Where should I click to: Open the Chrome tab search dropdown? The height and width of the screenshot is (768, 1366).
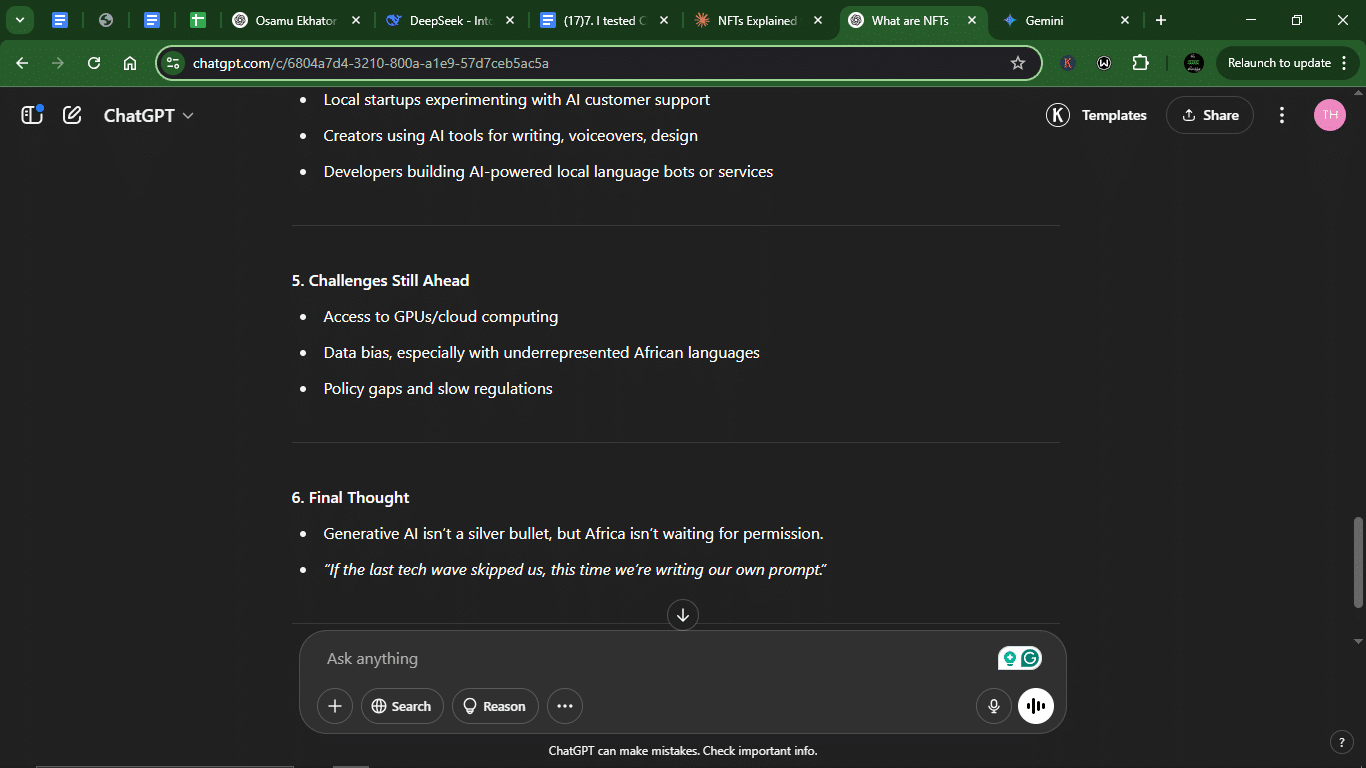(x=19, y=20)
